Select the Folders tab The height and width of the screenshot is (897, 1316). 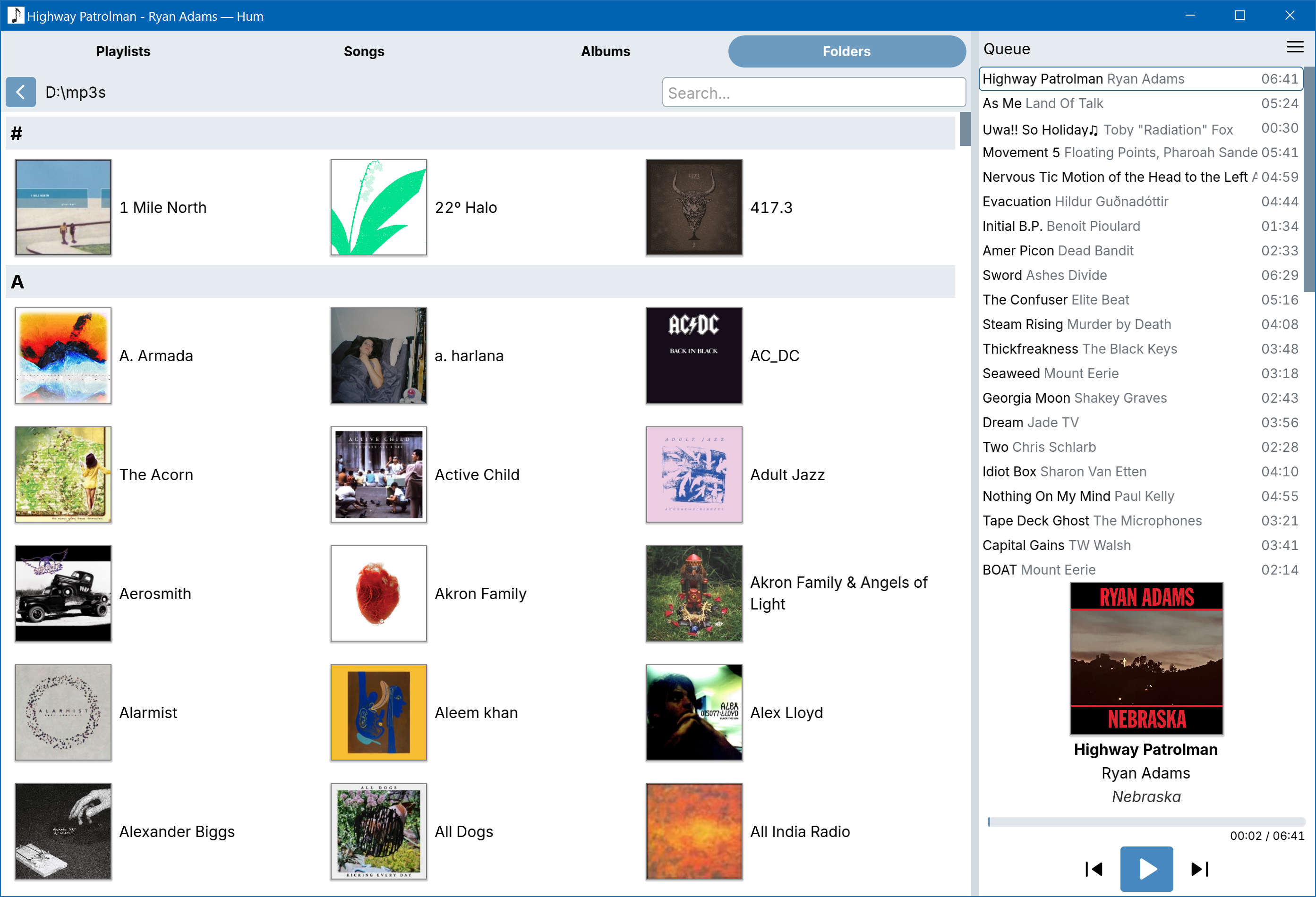tap(846, 51)
